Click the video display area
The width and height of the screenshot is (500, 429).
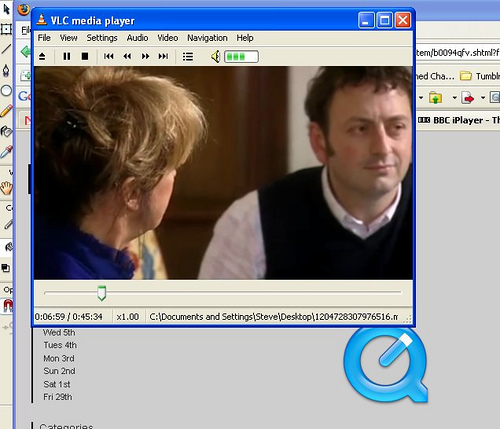tap(223, 173)
